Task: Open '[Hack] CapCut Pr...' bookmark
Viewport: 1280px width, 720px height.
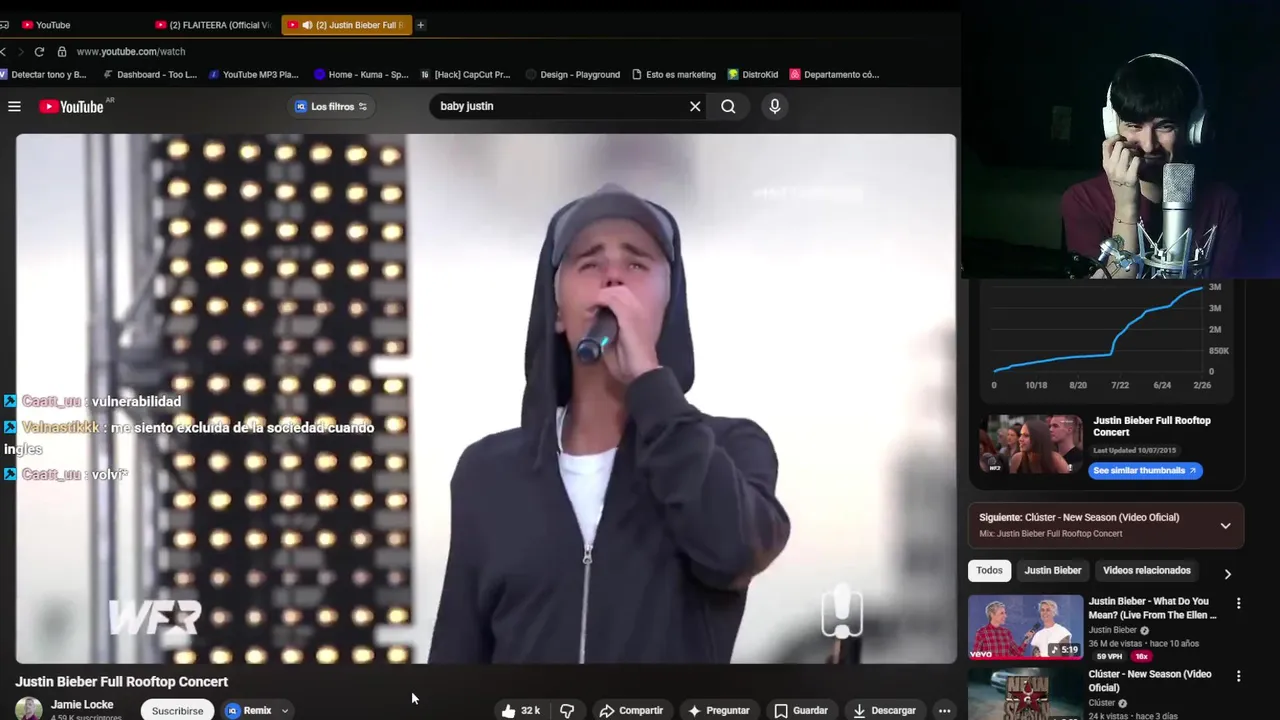Action: (465, 74)
